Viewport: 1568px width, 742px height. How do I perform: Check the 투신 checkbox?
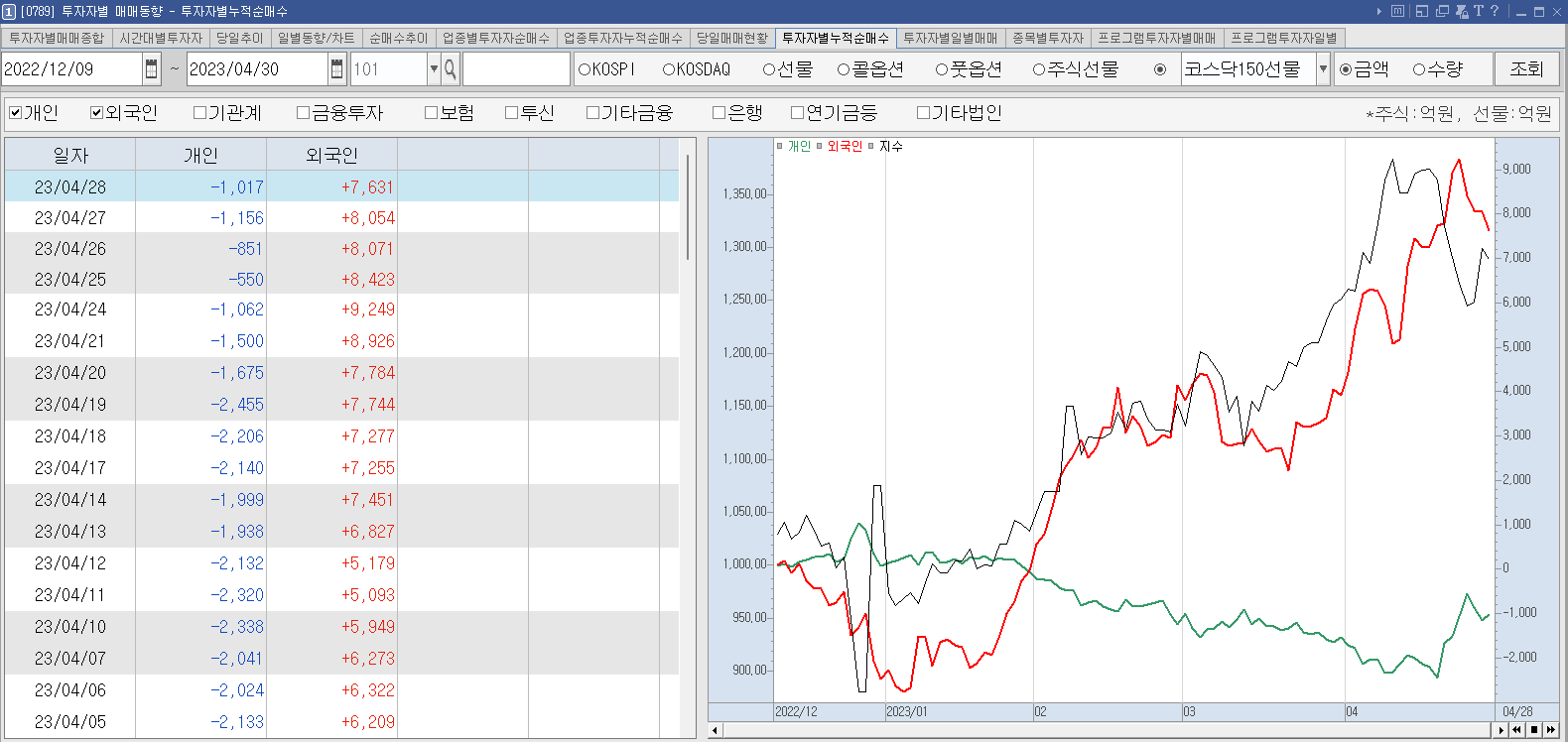[511, 113]
